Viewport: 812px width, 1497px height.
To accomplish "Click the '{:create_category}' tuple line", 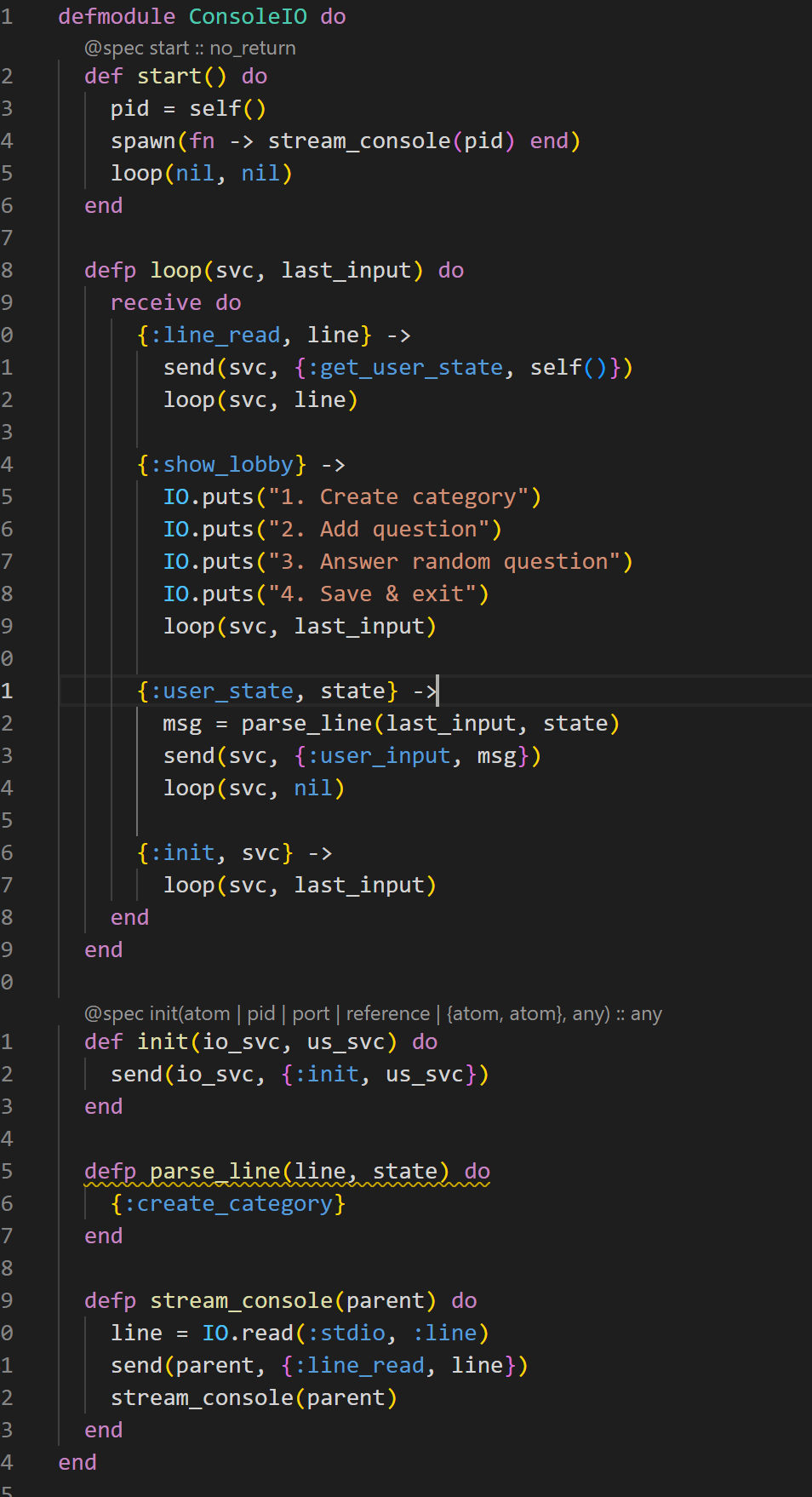I will click(x=228, y=1204).
